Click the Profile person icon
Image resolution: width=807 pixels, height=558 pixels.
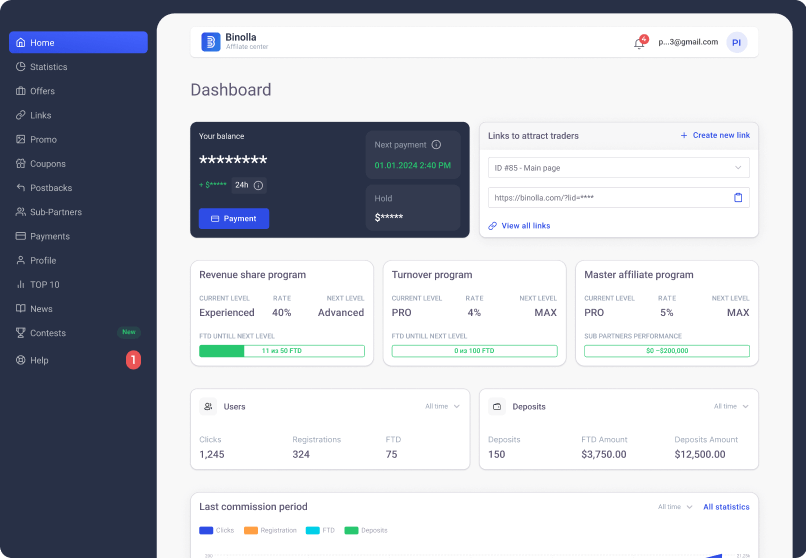coord(21,260)
